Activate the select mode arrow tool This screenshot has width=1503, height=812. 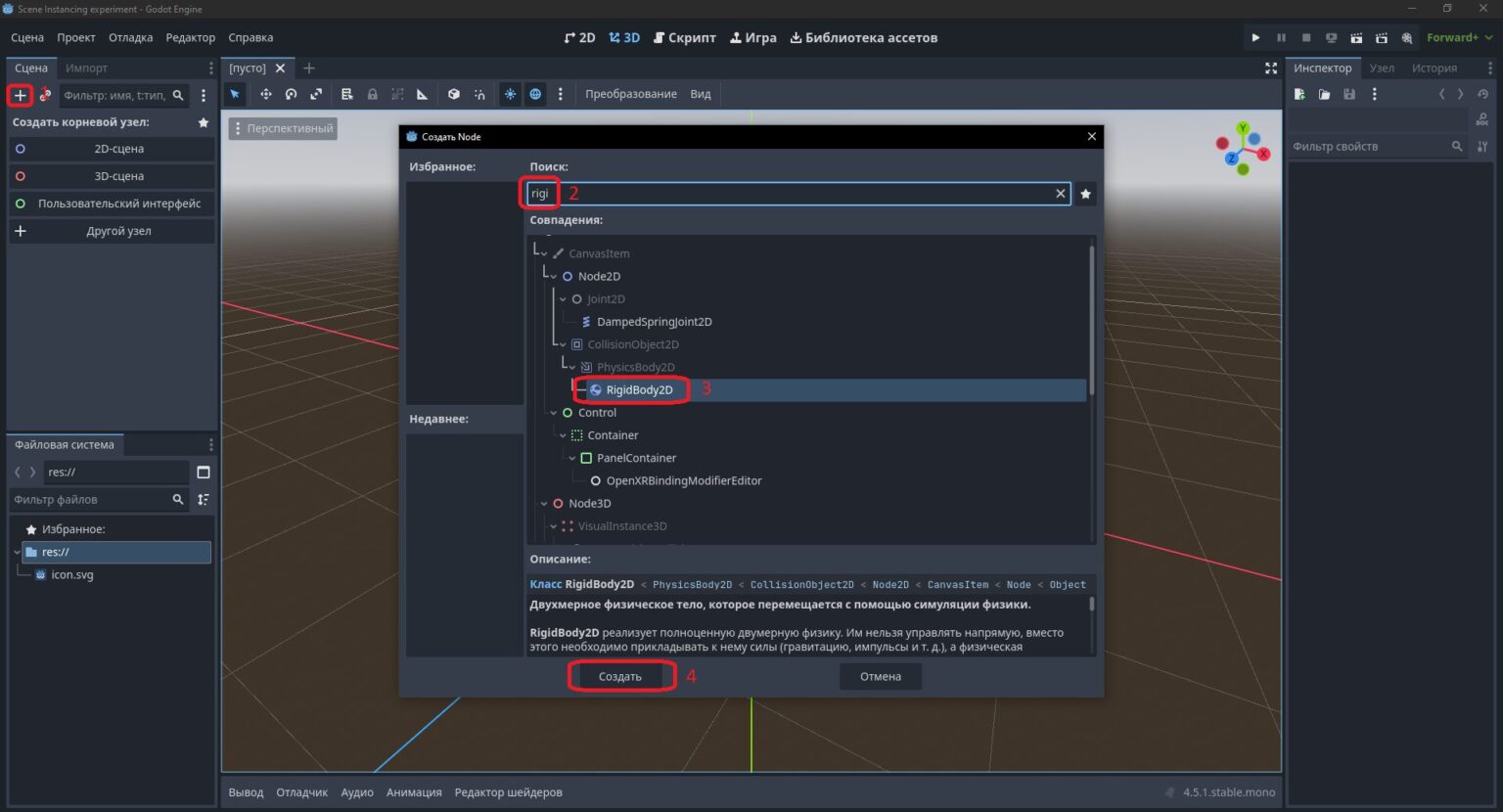point(235,94)
